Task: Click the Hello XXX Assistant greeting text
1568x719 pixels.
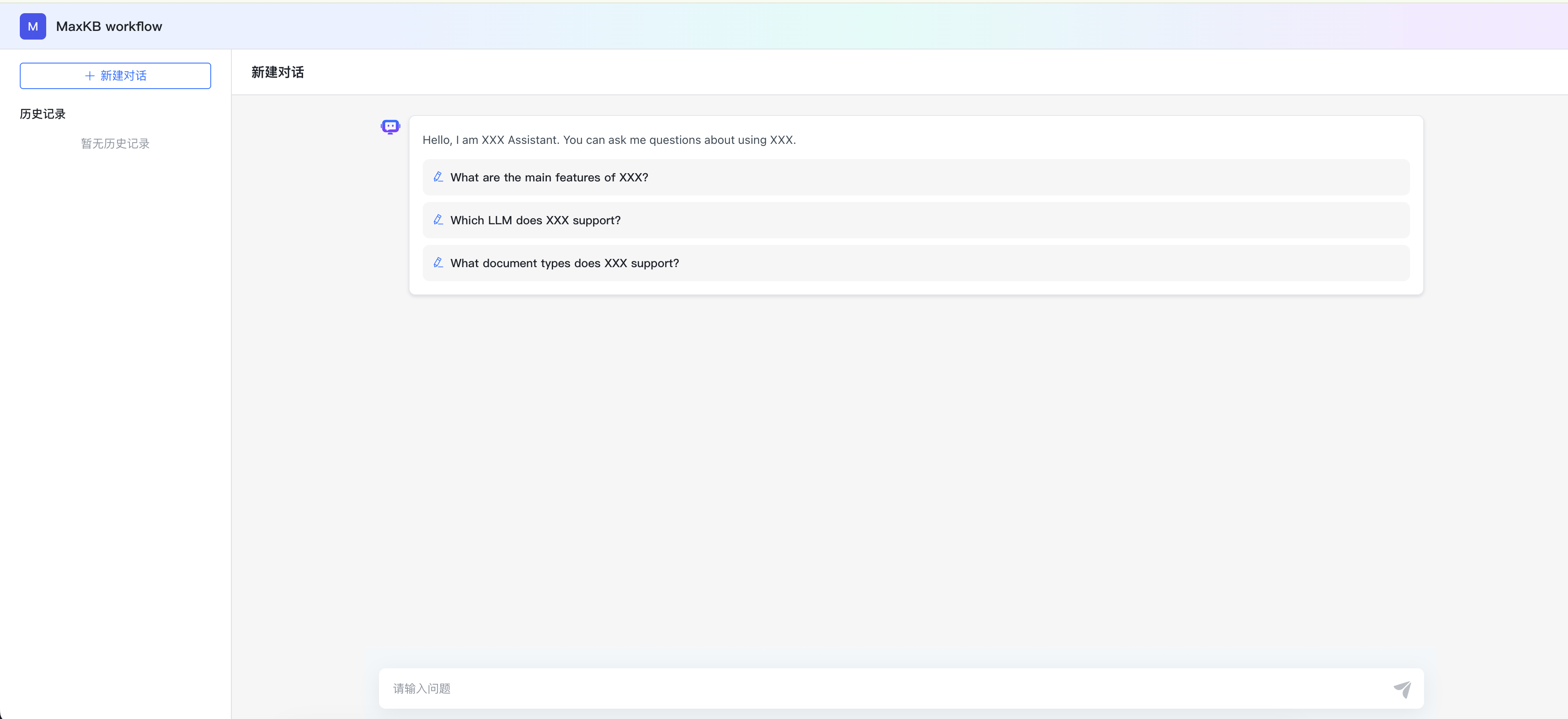Action: tap(609, 140)
